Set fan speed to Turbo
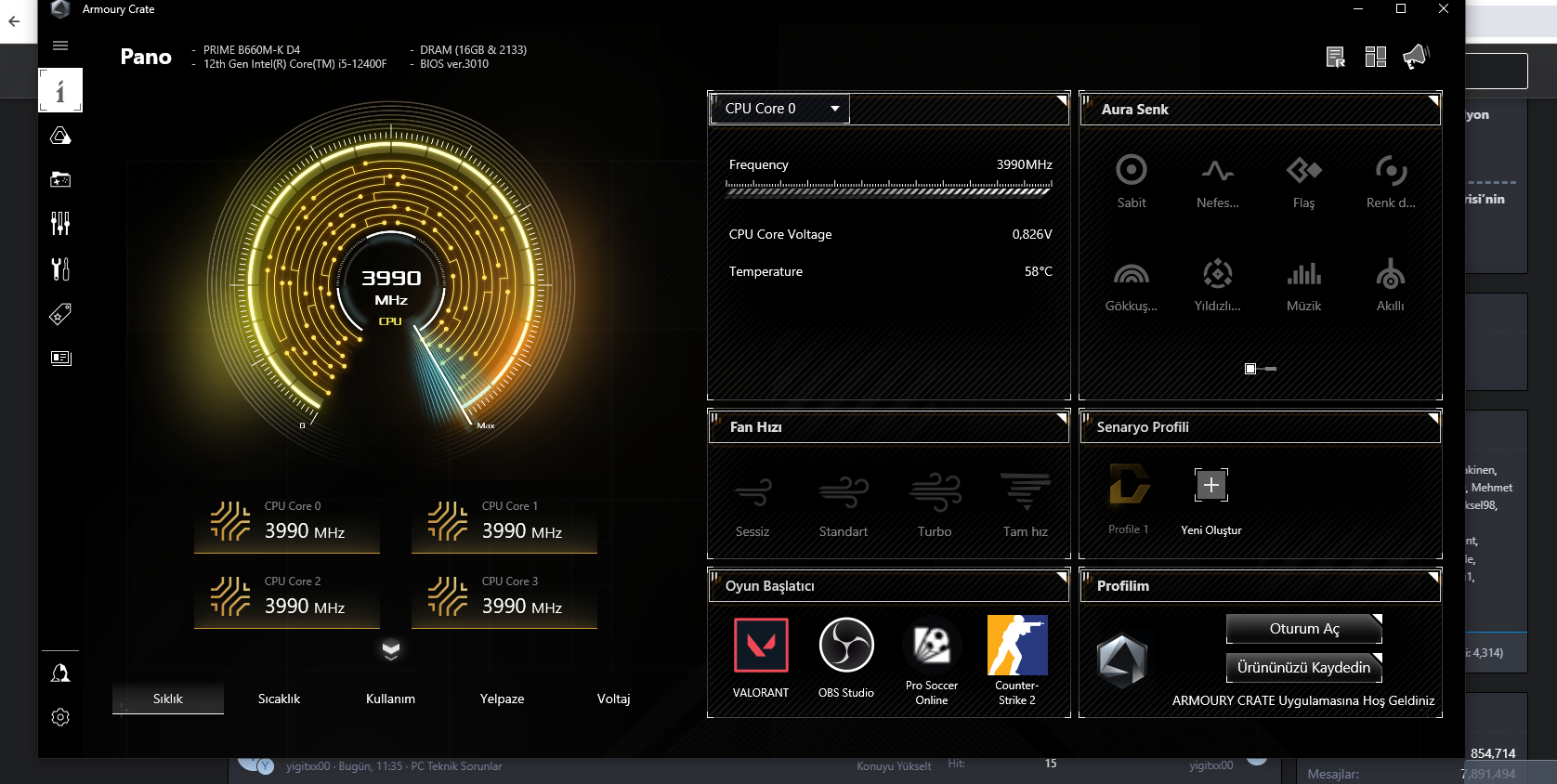The width and height of the screenshot is (1557, 784). [935, 505]
